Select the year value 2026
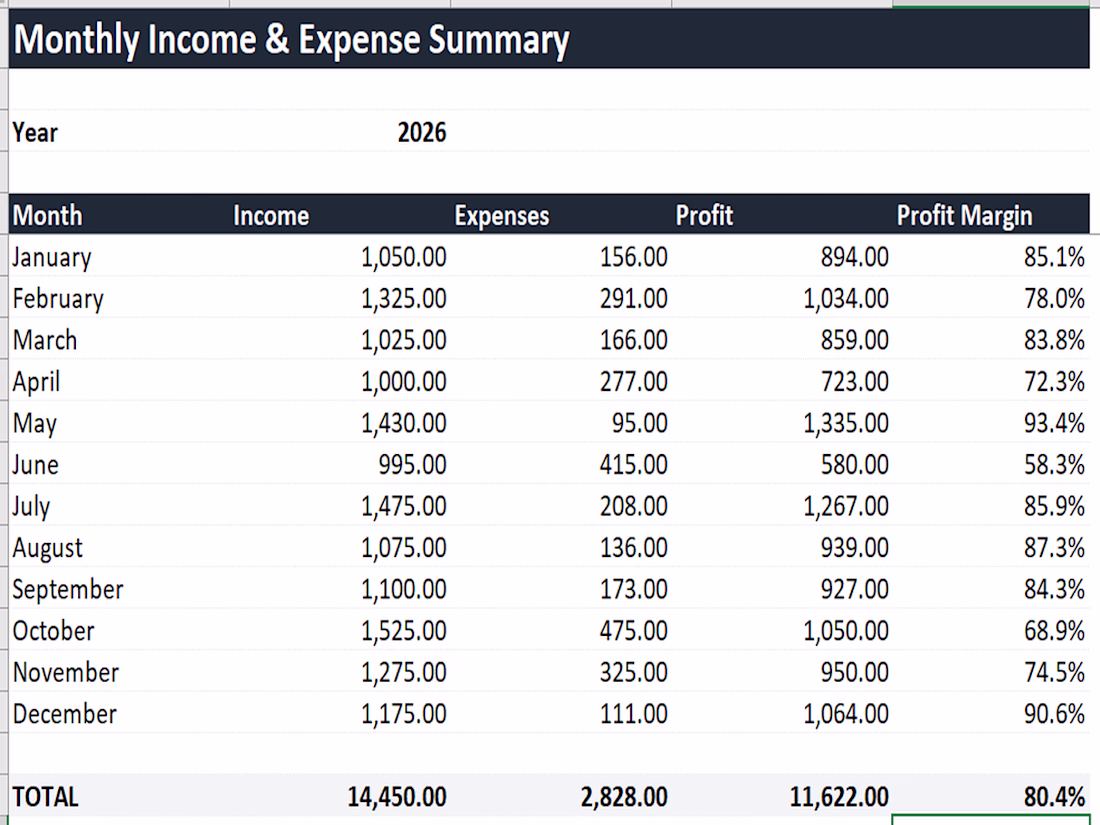The width and height of the screenshot is (1100, 825). [422, 133]
